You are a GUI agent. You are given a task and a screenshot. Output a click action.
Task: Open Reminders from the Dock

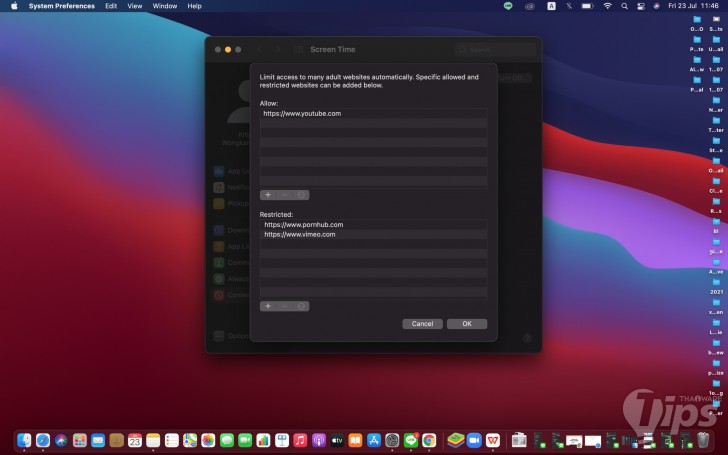[171, 440]
